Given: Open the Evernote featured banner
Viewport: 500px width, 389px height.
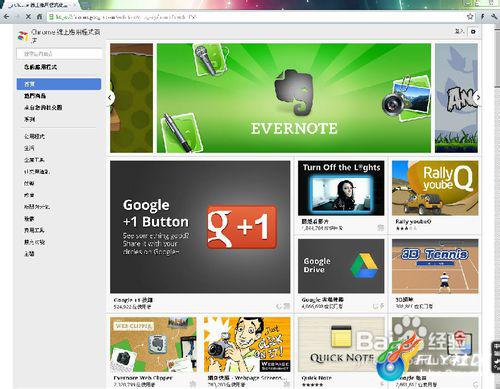Looking at the screenshot, I should 294,98.
